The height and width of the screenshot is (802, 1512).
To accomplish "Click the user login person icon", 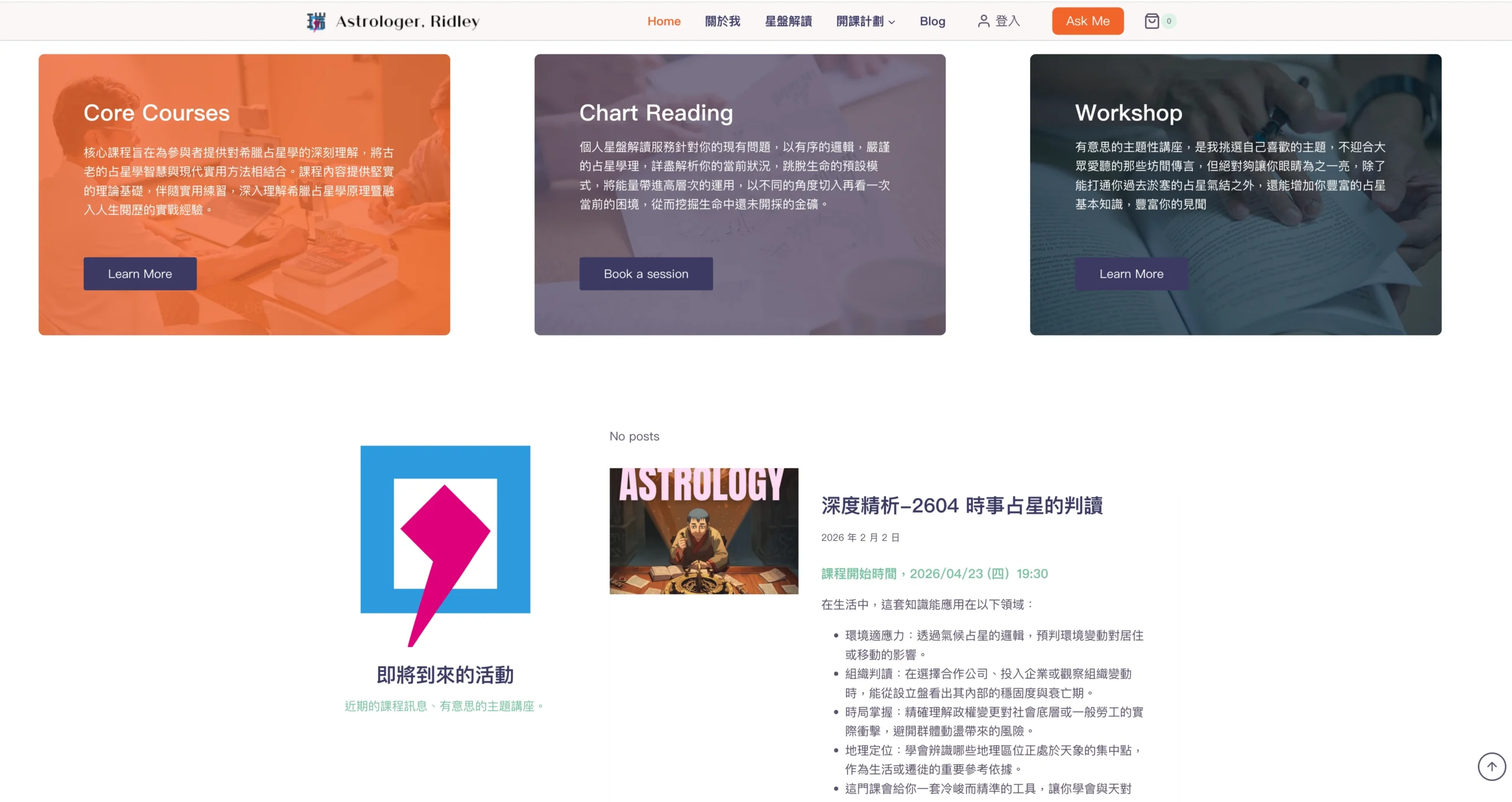I will pos(983,21).
